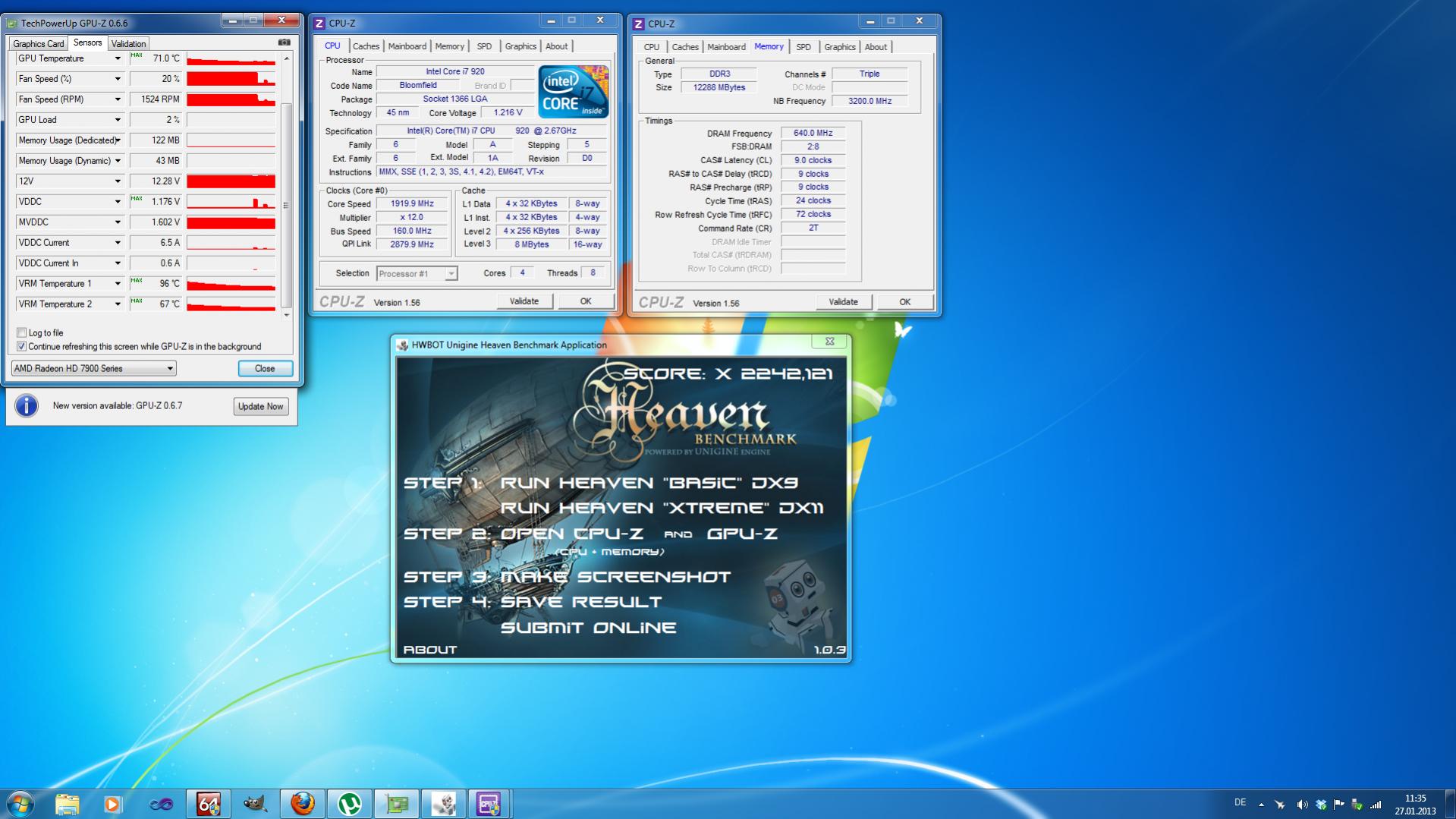
Task: Open About tab in left CPU-Z window
Action: (x=556, y=46)
